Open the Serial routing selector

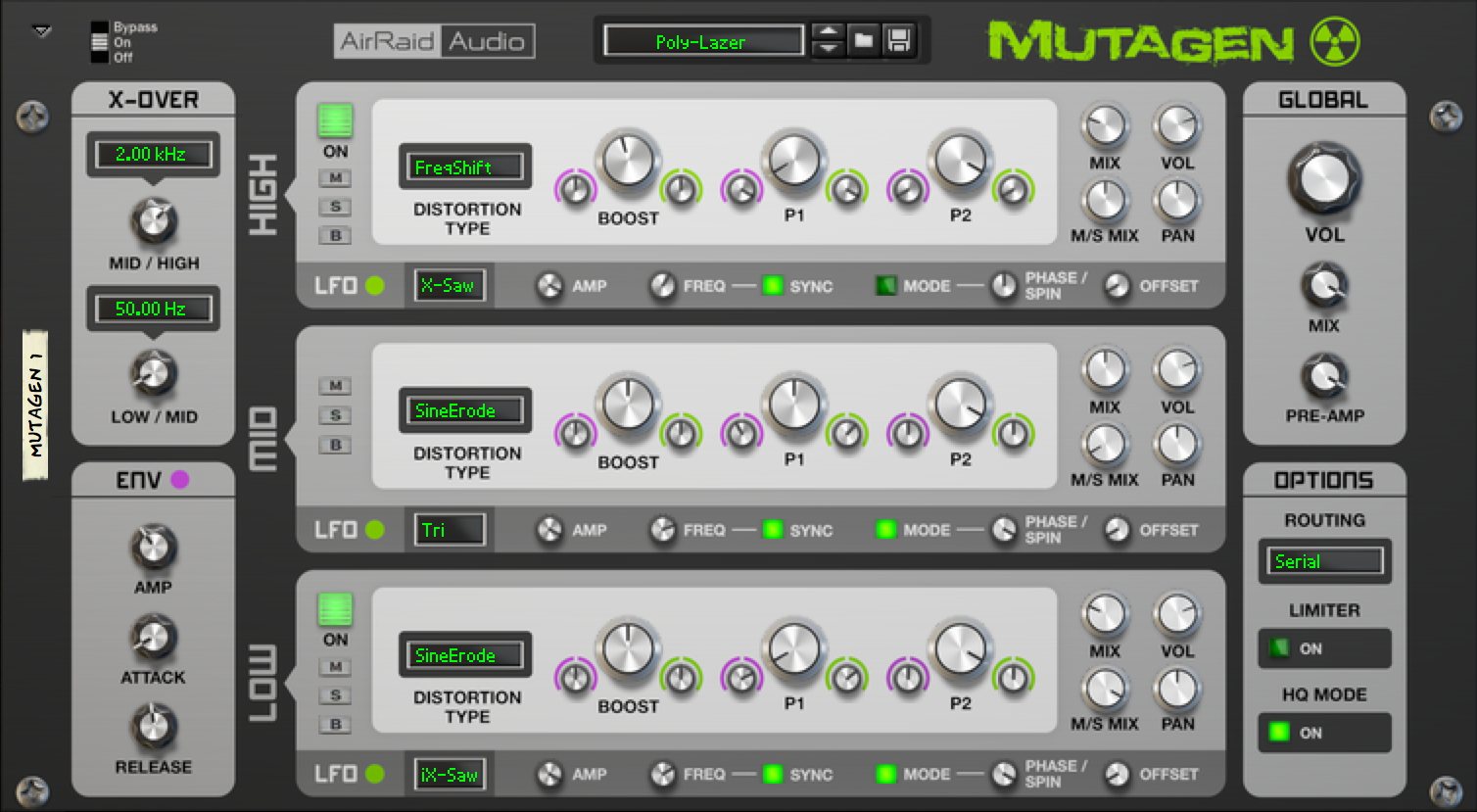(1324, 561)
